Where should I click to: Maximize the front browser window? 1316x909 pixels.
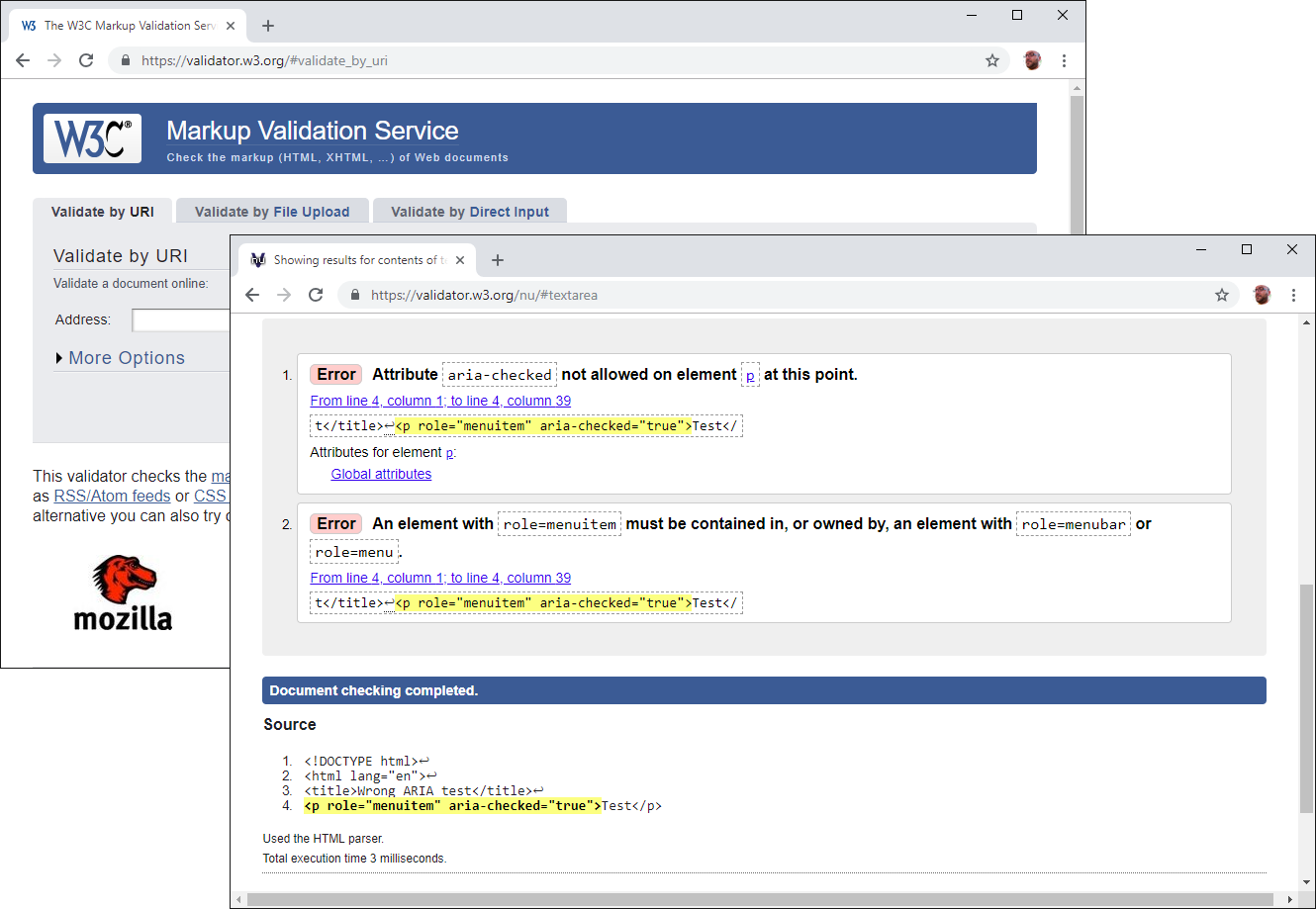[x=1247, y=249]
